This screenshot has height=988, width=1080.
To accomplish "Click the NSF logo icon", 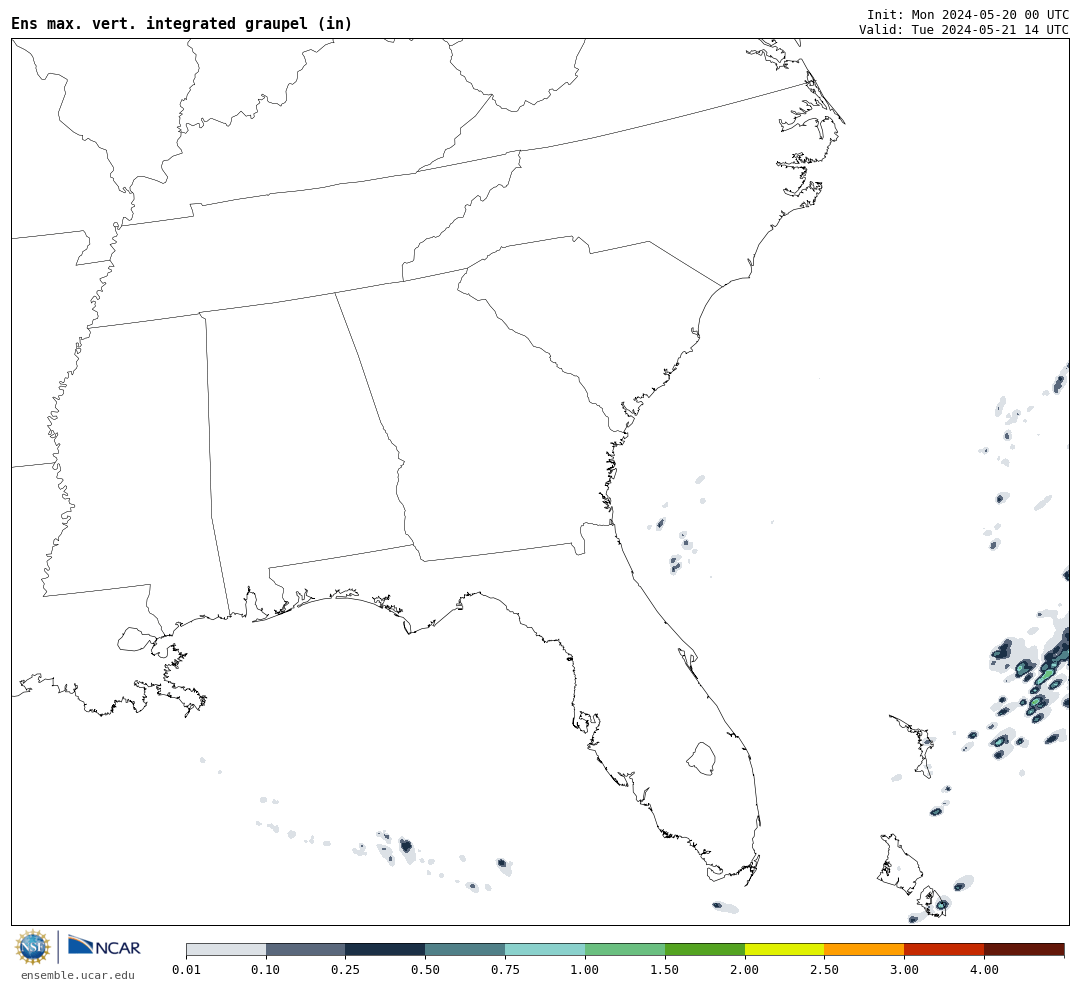I will [32, 947].
